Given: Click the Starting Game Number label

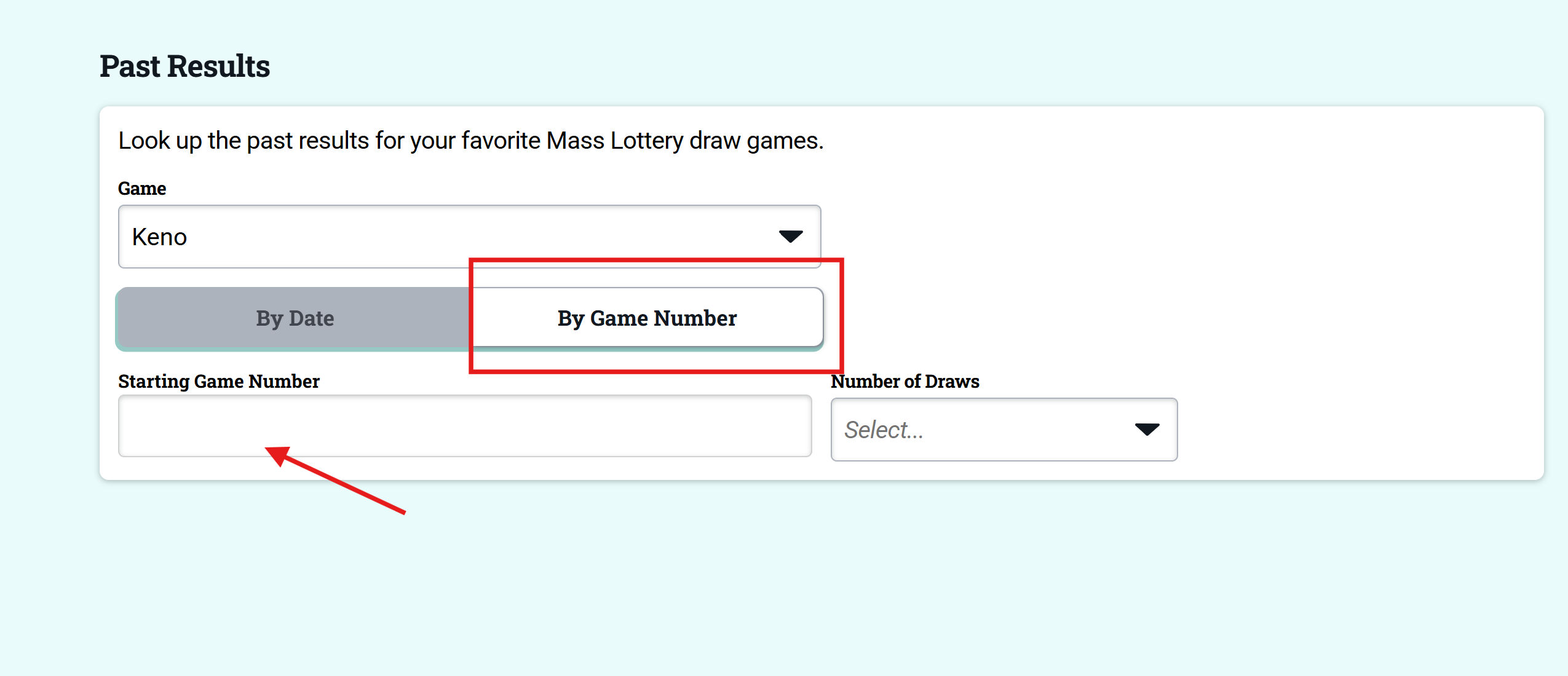Looking at the screenshot, I should pos(219,382).
